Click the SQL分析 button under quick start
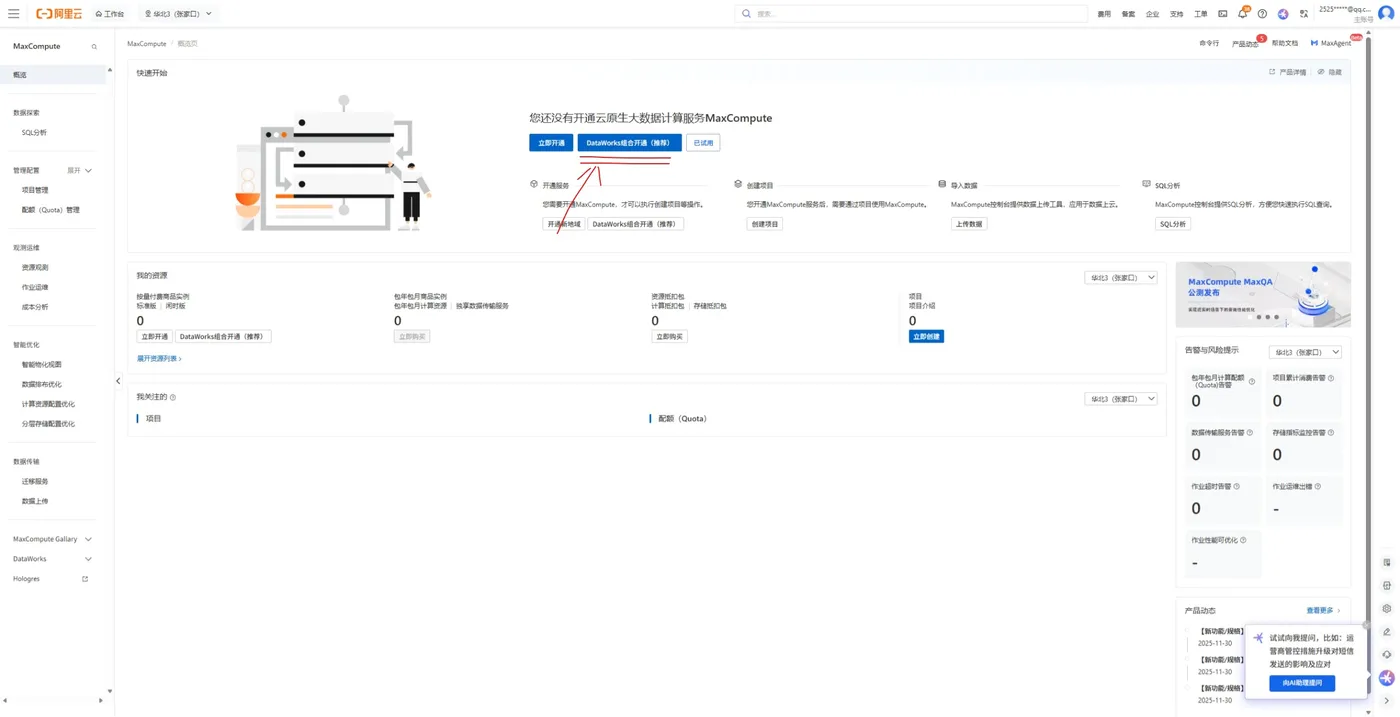The image size is (1400, 717). (1172, 224)
